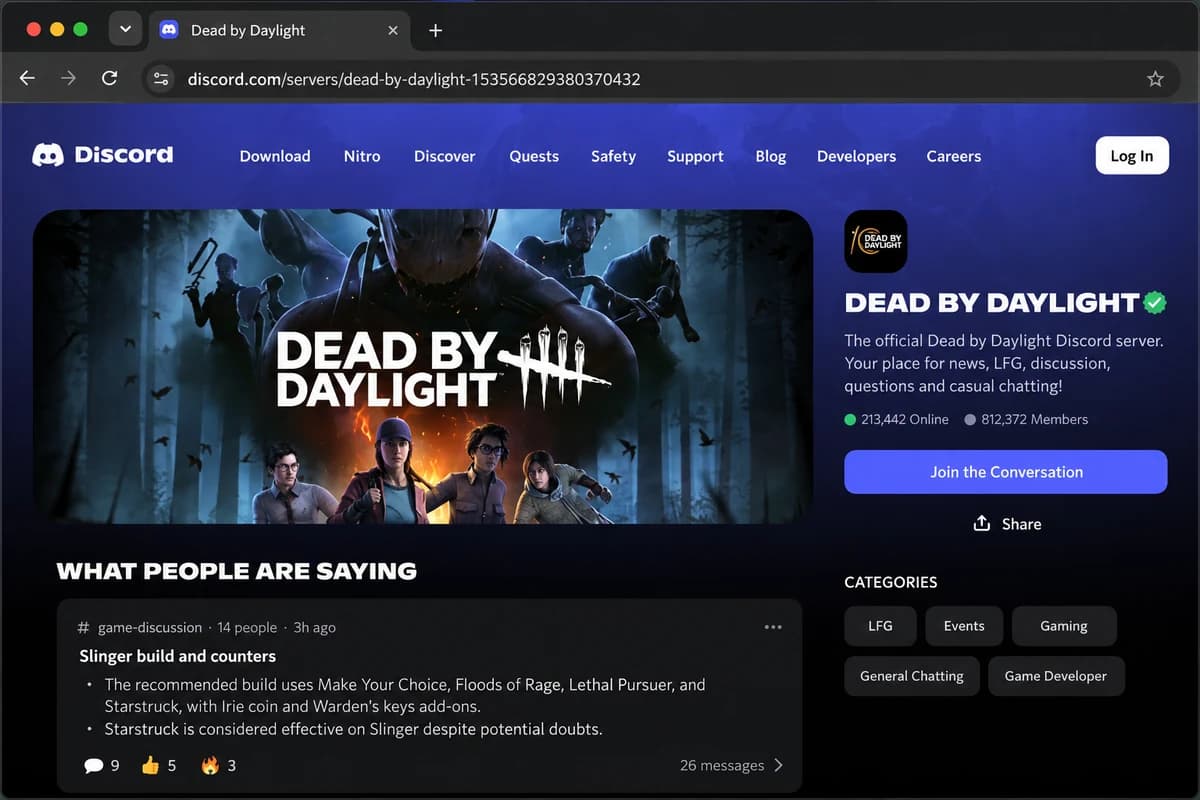
Task: Expand the 26 messages chevron
Action: click(779, 765)
